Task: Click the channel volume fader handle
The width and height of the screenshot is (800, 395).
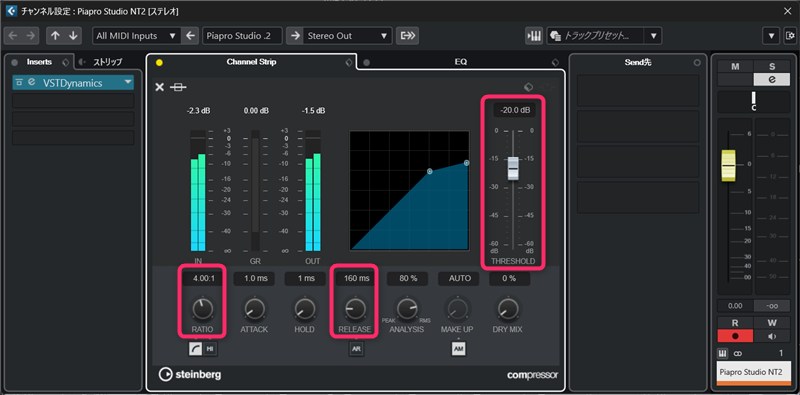Action: coord(728,166)
